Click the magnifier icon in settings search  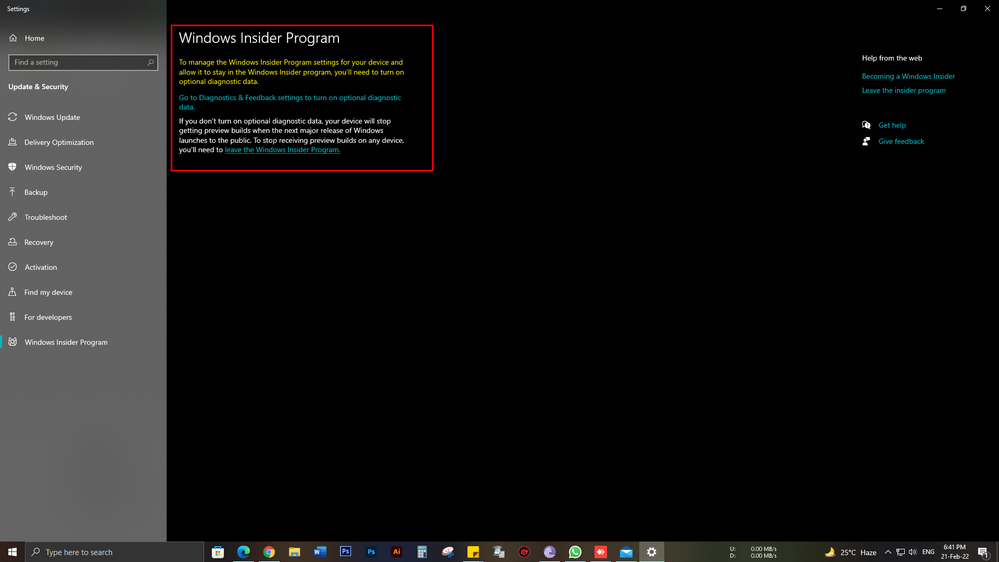[150, 62]
